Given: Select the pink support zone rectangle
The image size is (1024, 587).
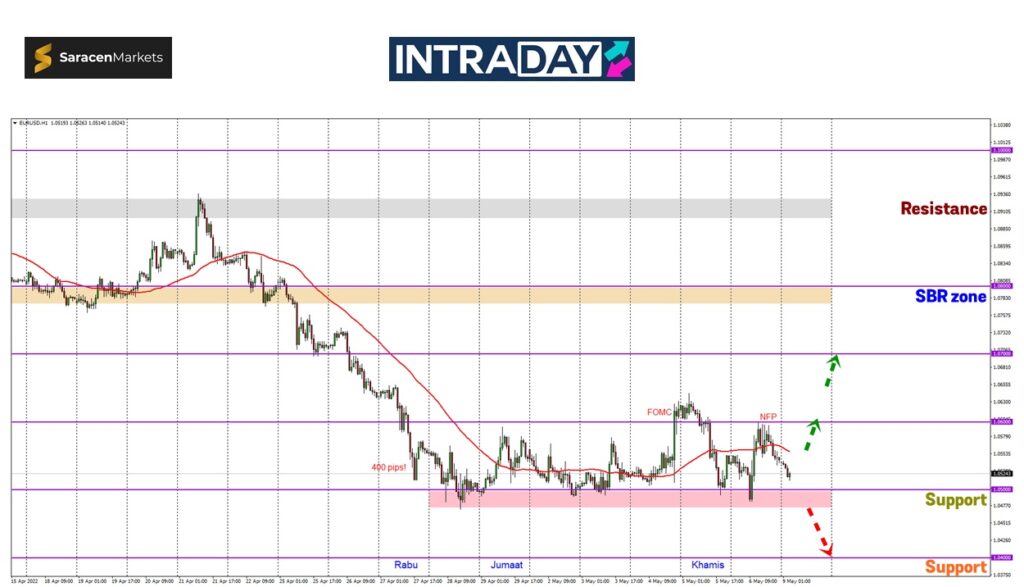Looking at the screenshot, I should pyautogui.click(x=630, y=498).
